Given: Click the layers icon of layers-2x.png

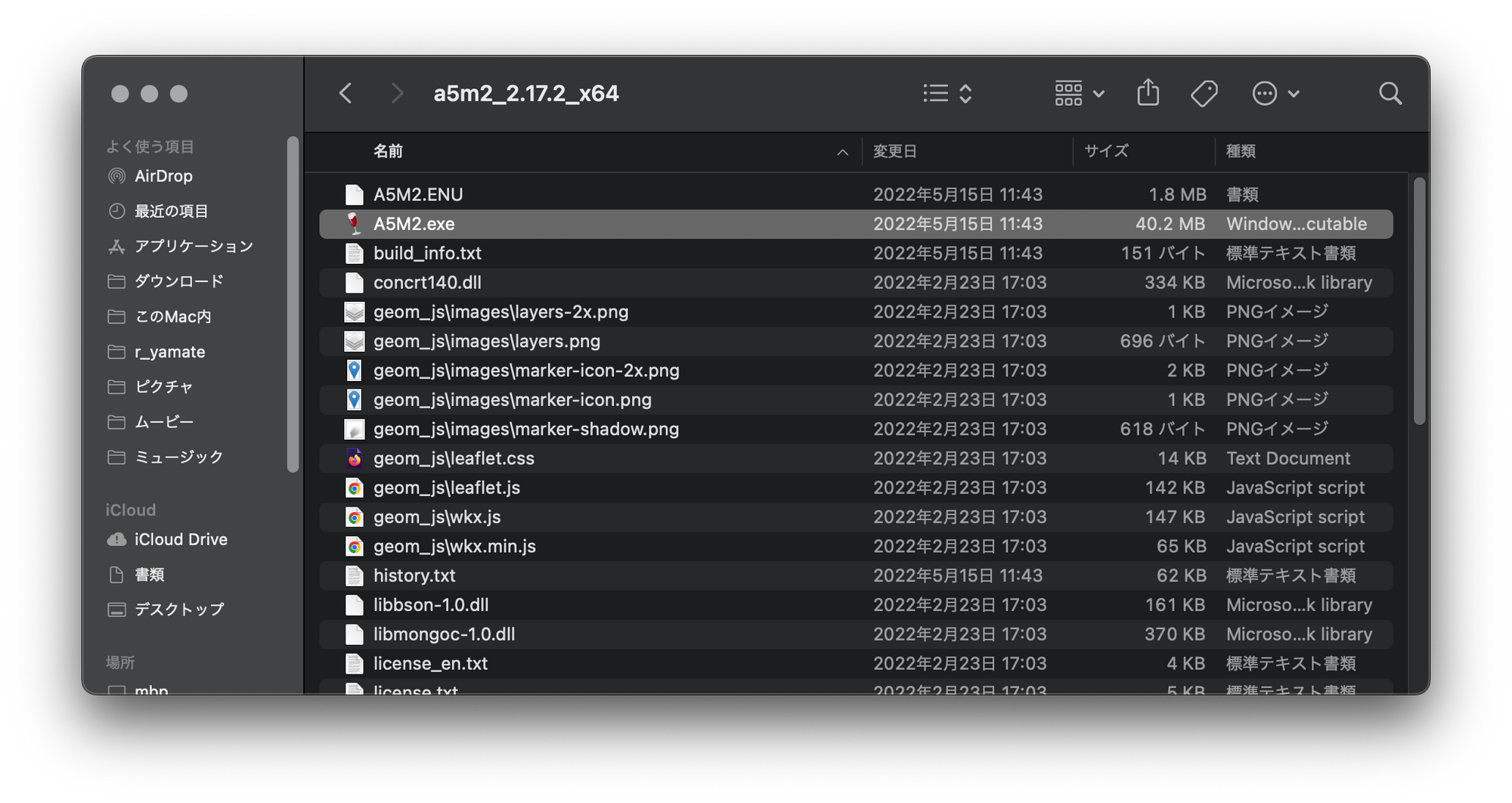Looking at the screenshot, I should pos(354,311).
